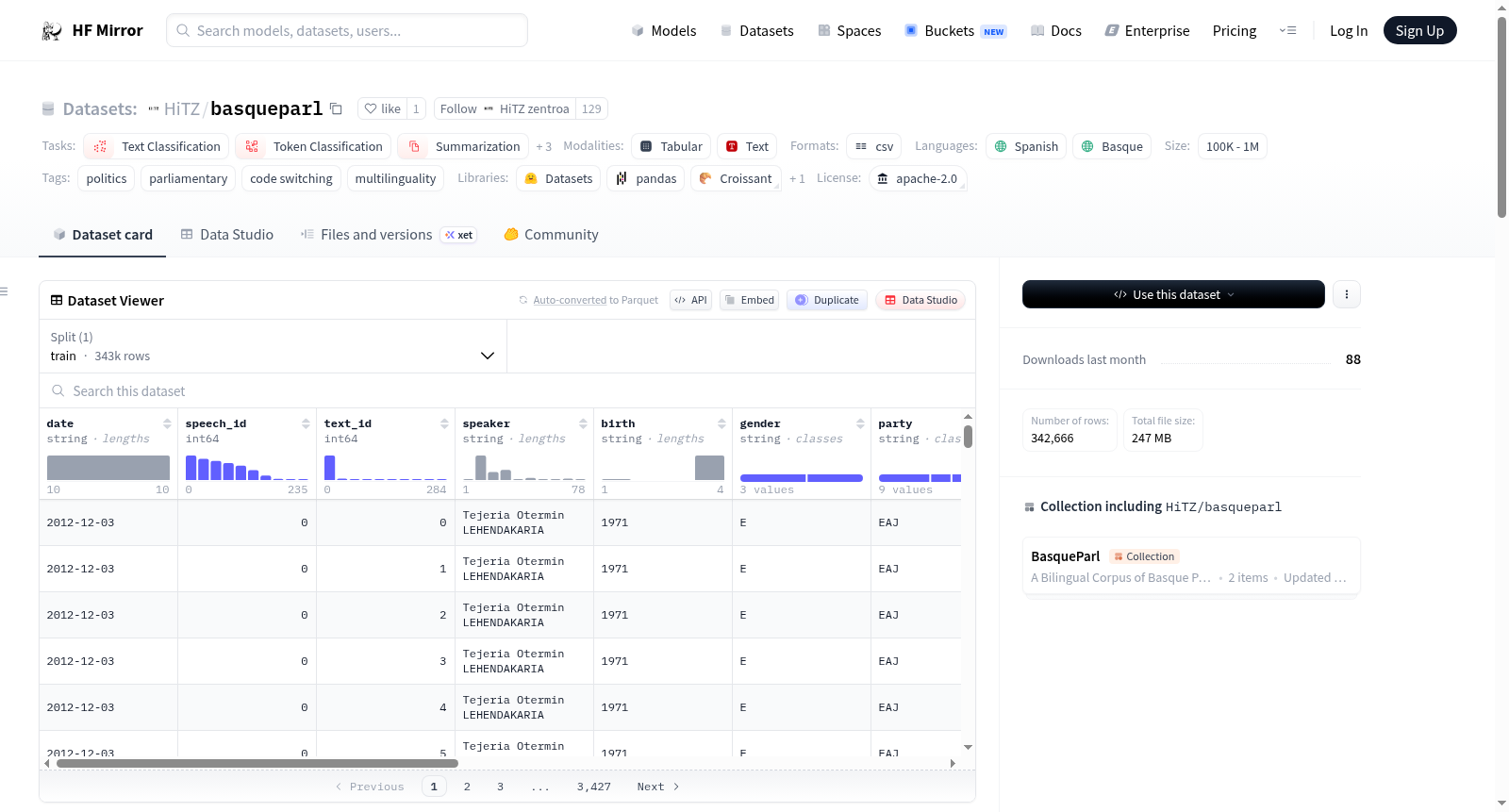Viewport: 1509px width, 812px height.
Task: Select the Summarization task tag
Action: click(x=463, y=146)
